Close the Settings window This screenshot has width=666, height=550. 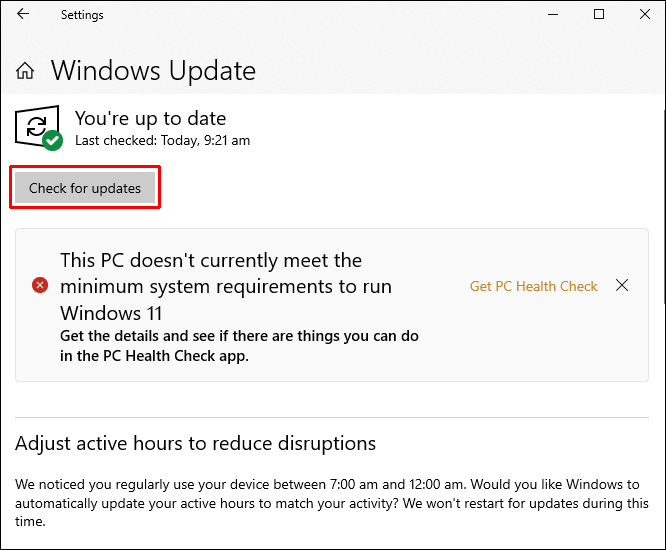[643, 15]
